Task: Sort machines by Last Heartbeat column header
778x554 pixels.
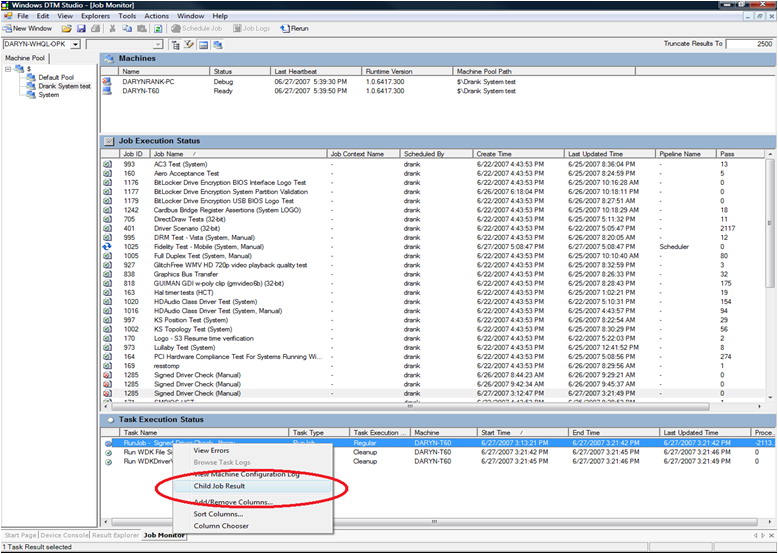Action: (x=316, y=71)
